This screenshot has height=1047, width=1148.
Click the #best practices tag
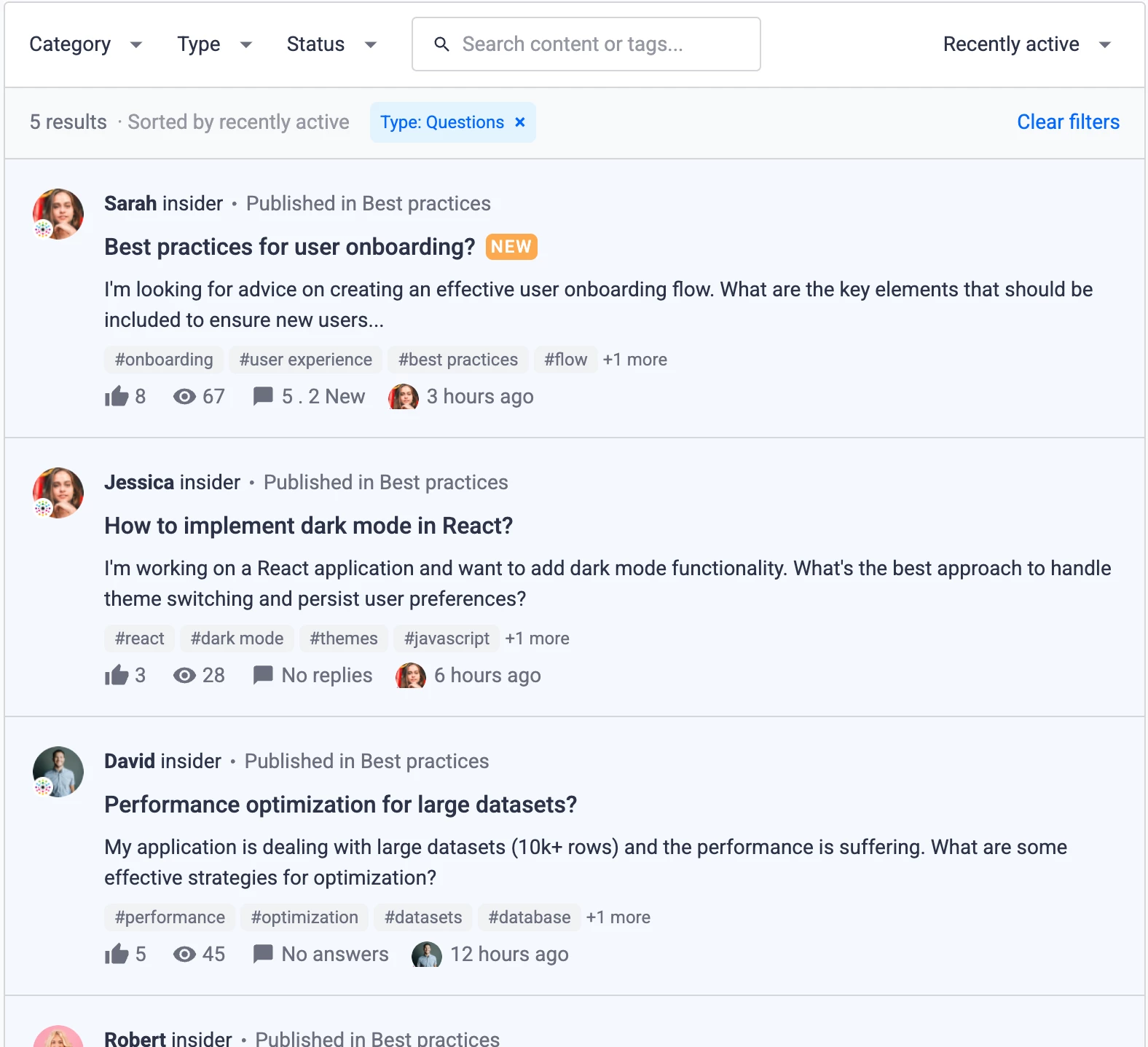pos(458,360)
